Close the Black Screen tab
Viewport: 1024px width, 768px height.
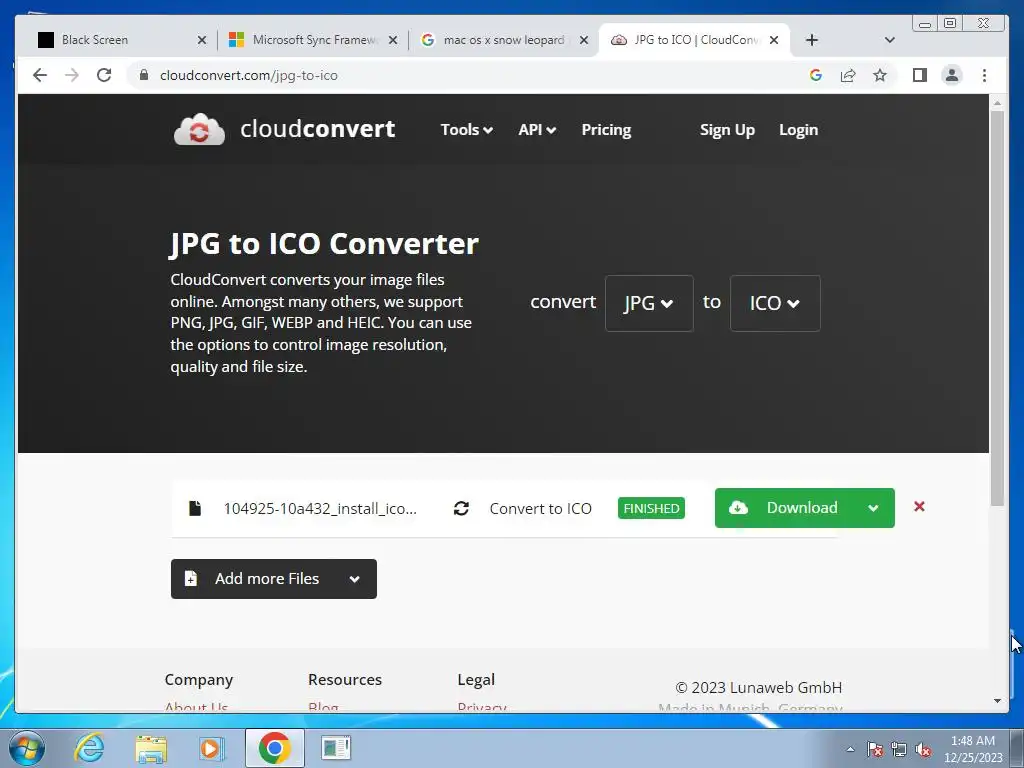pos(202,40)
